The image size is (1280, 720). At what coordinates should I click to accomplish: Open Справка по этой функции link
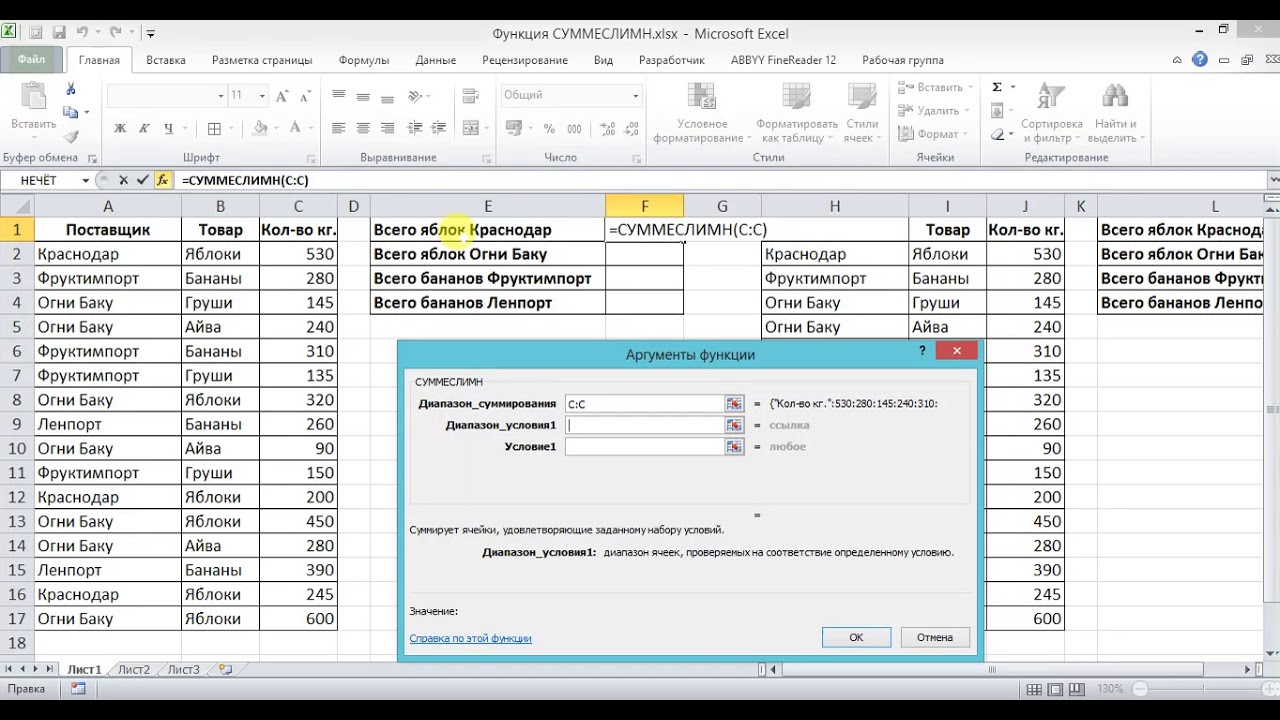[470, 638]
